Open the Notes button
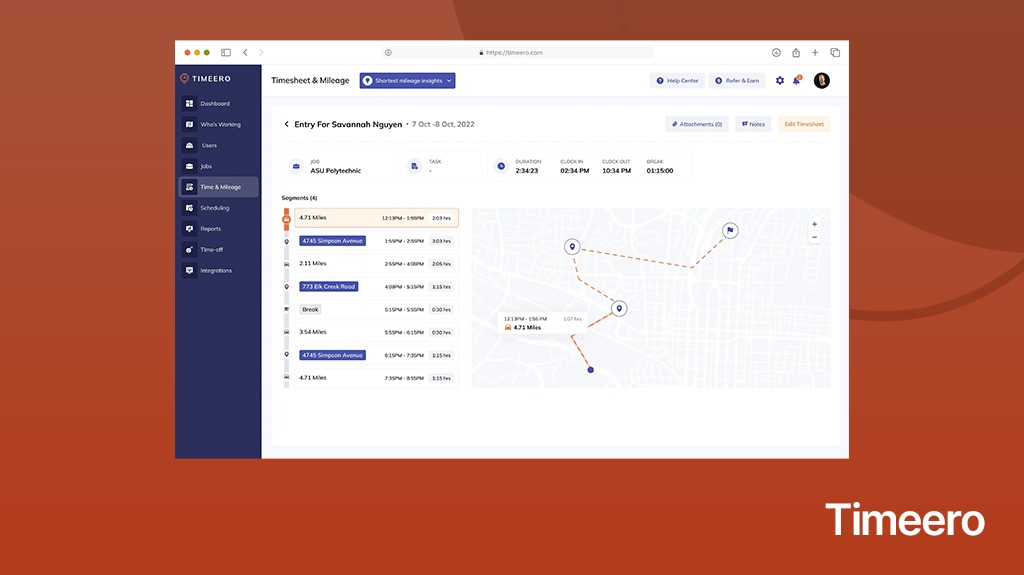Screen dimensions: 1024x575 pyautogui.click(x=753, y=124)
